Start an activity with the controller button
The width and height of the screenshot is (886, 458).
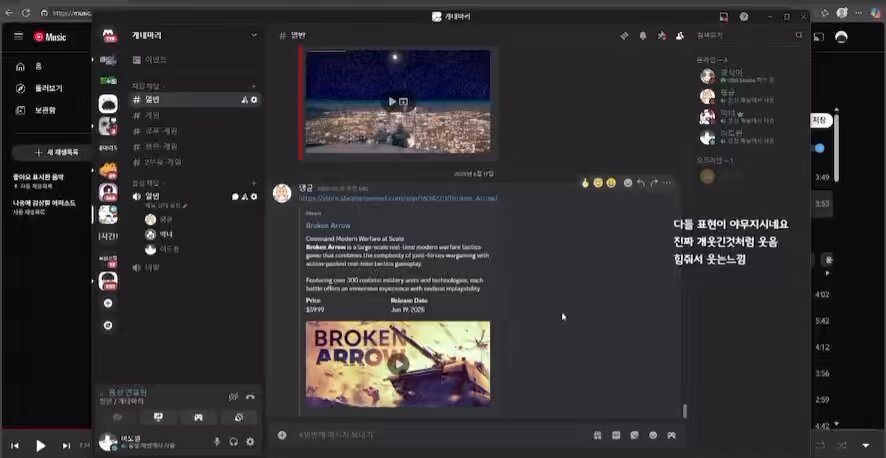[198, 417]
